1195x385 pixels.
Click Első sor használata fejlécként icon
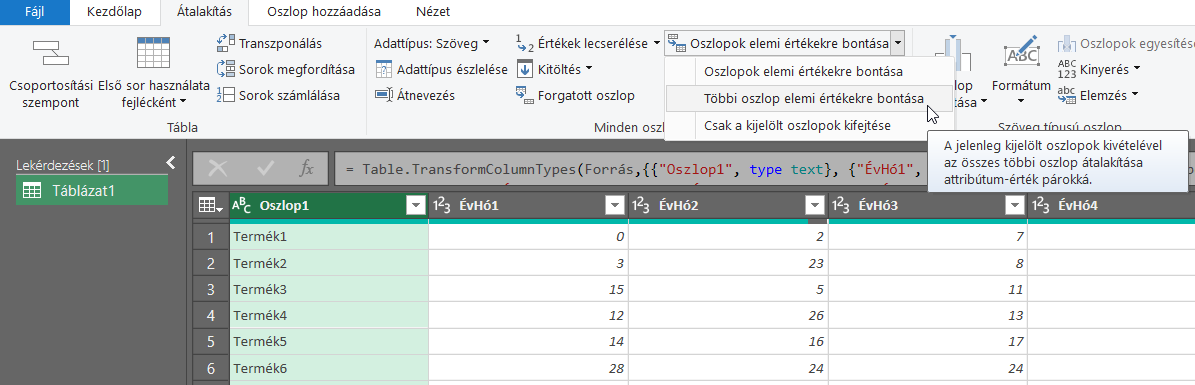pyautogui.click(x=153, y=53)
